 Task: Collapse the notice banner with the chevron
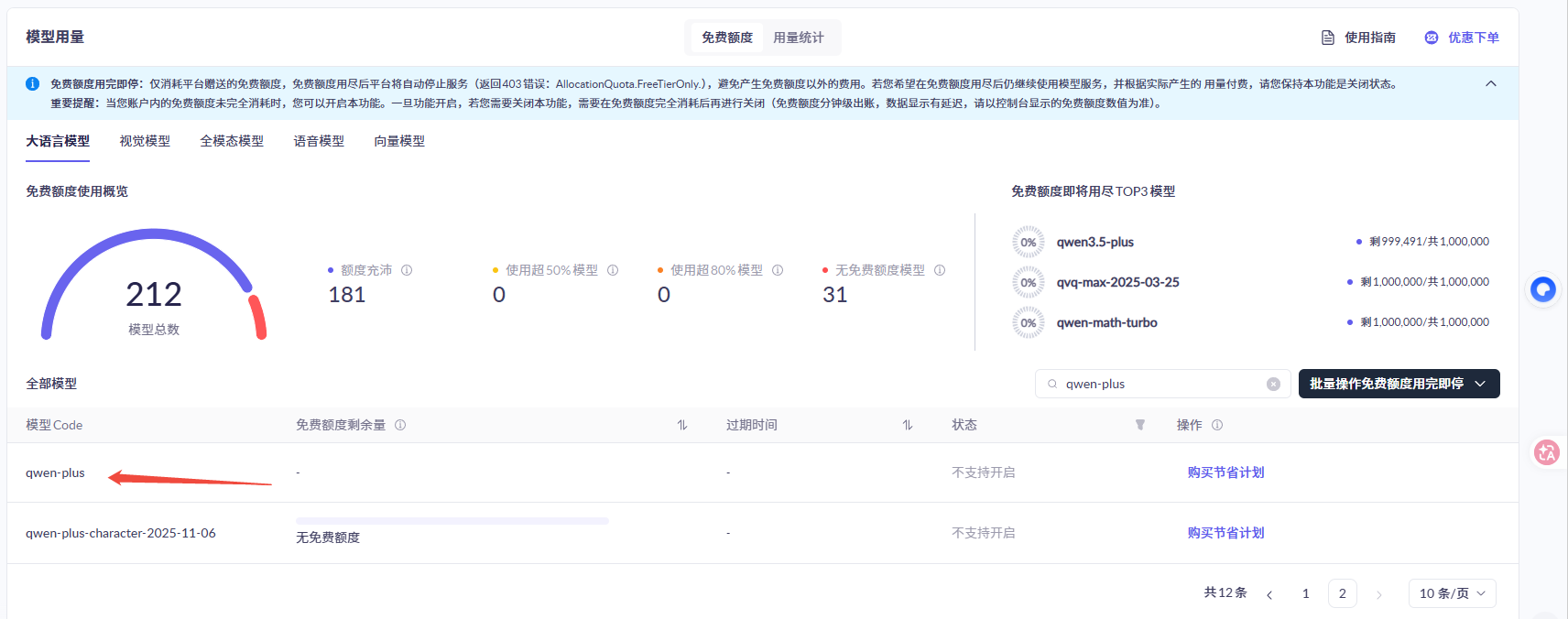click(x=1491, y=83)
